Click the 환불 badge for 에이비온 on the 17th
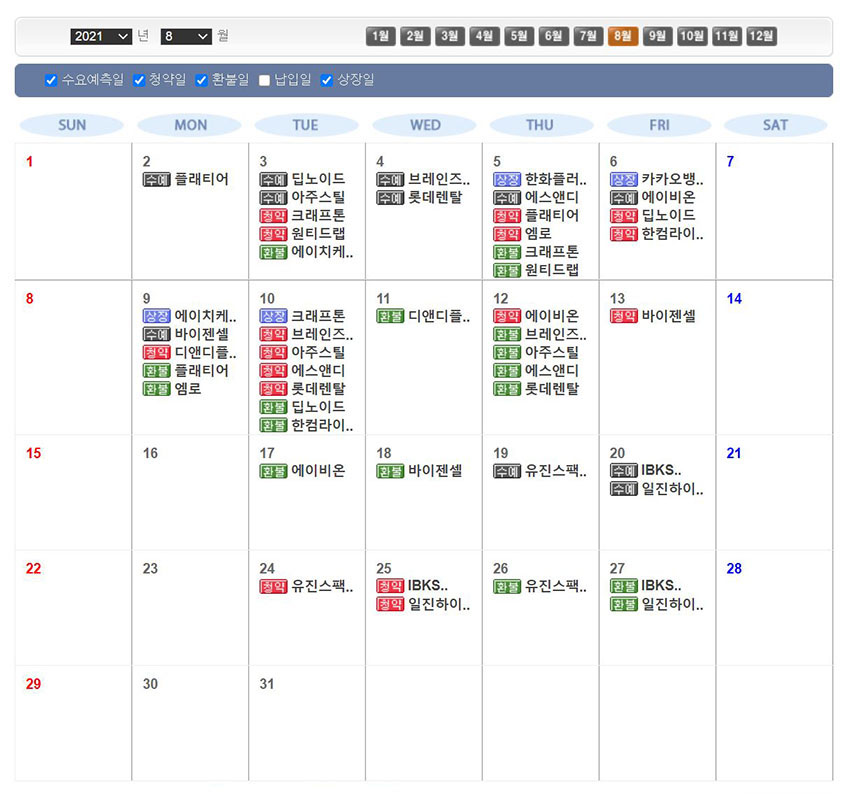This screenshot has height=798, width=850. (x=273, y=471)
